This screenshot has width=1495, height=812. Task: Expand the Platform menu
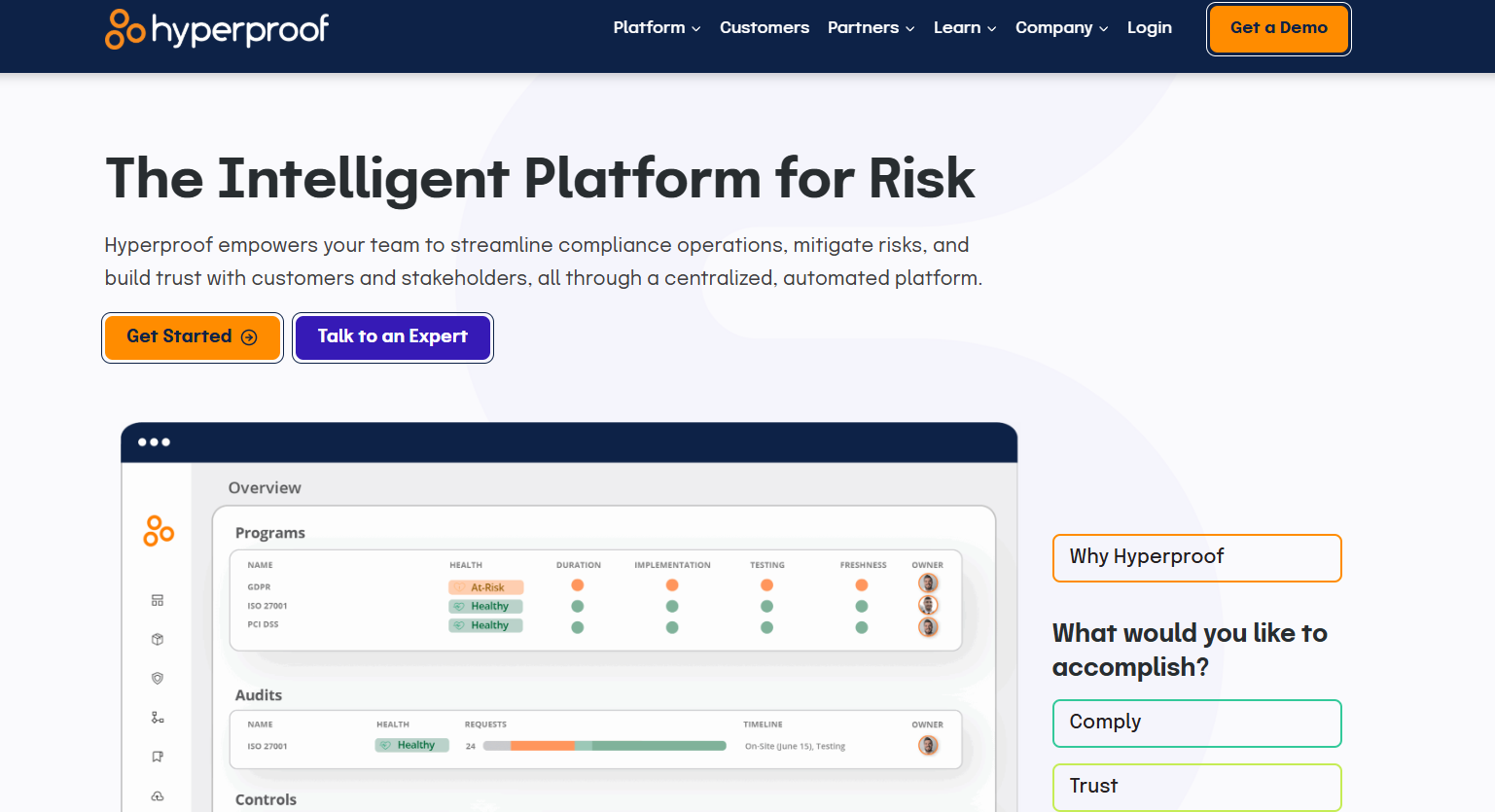click(x=657, y=27)
